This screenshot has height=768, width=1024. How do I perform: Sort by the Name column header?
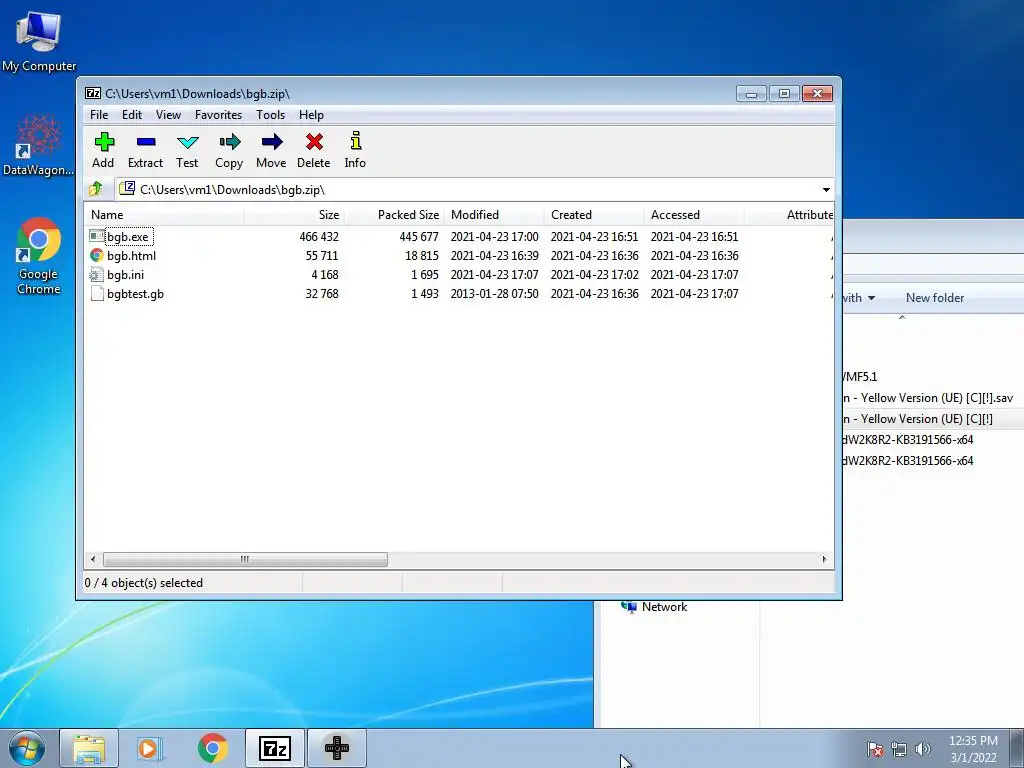[165, 215]
